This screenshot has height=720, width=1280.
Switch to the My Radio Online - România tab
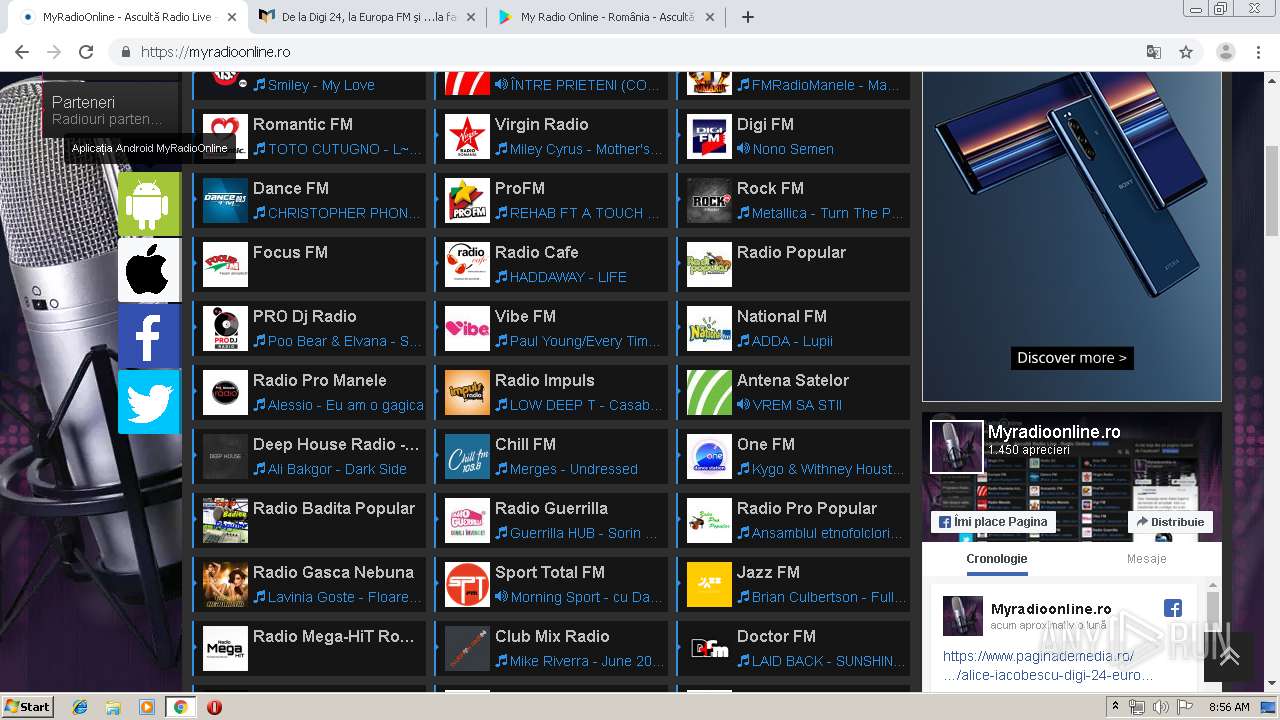[608, 17]
